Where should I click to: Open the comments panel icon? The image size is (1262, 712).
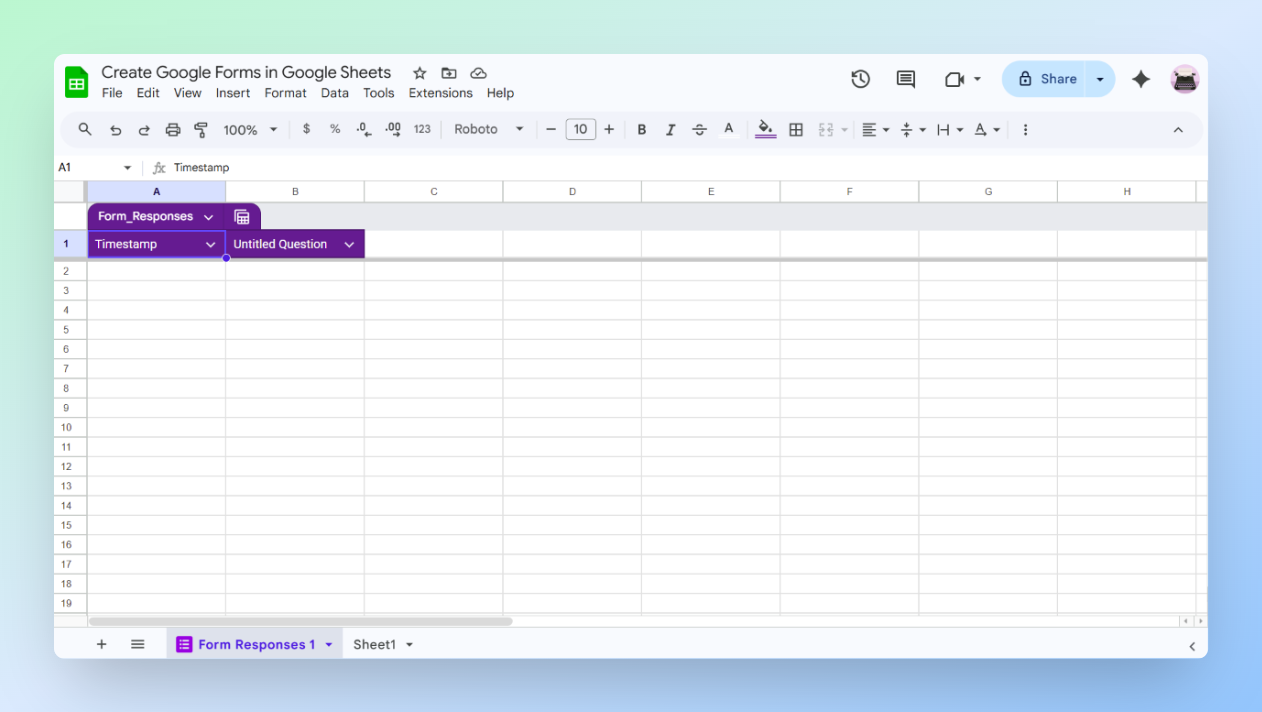(x=906, y=79)
